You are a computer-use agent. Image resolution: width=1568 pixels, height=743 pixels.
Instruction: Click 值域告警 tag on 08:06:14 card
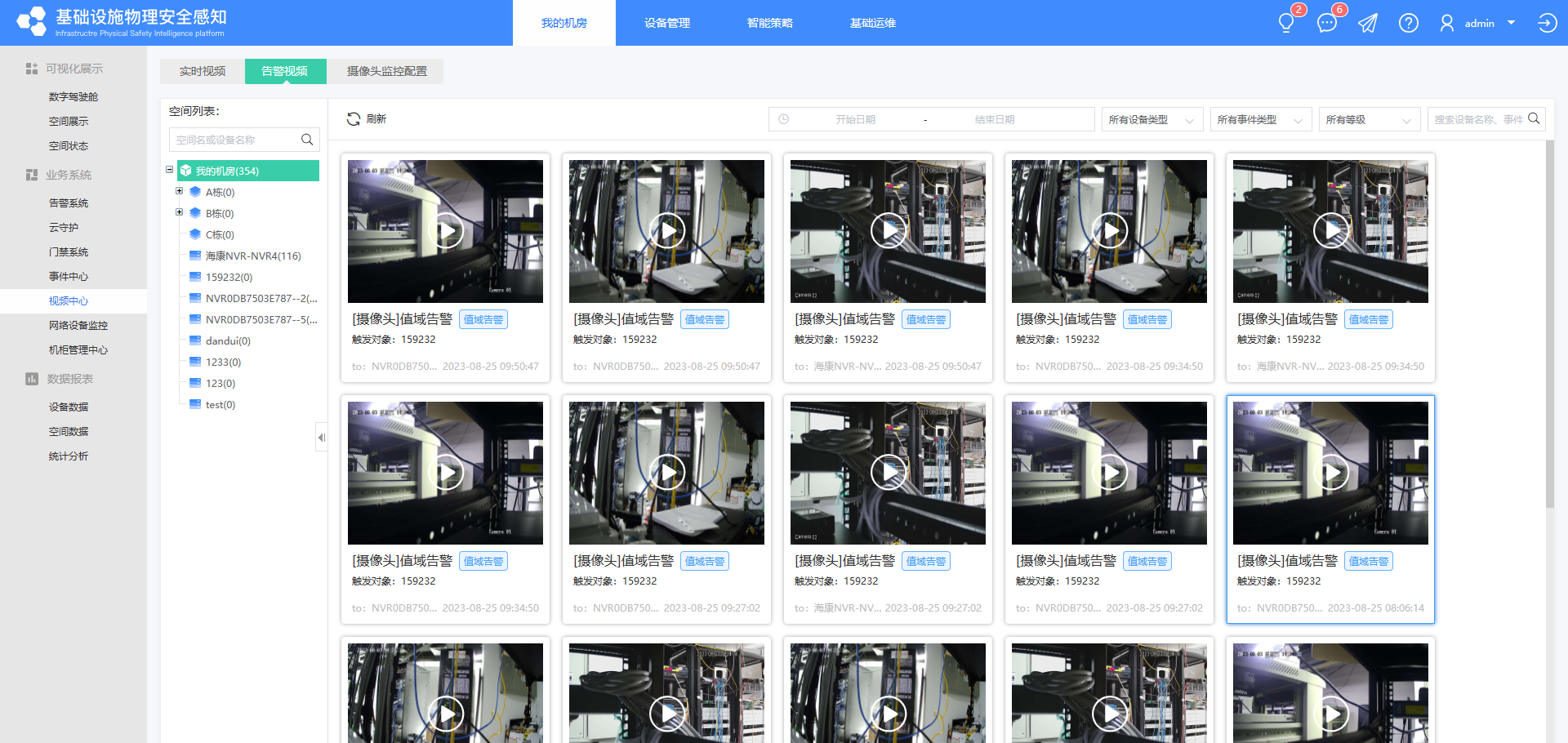click(1369, 561)
